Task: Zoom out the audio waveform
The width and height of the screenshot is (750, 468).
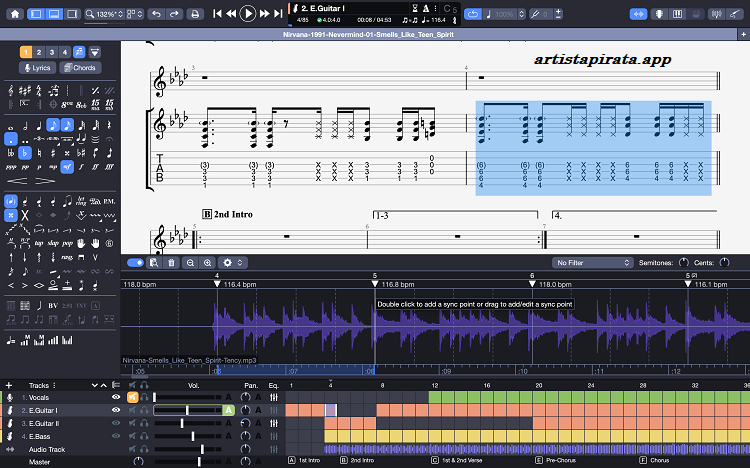Action: pyautogui.click(x=190, y=263)
